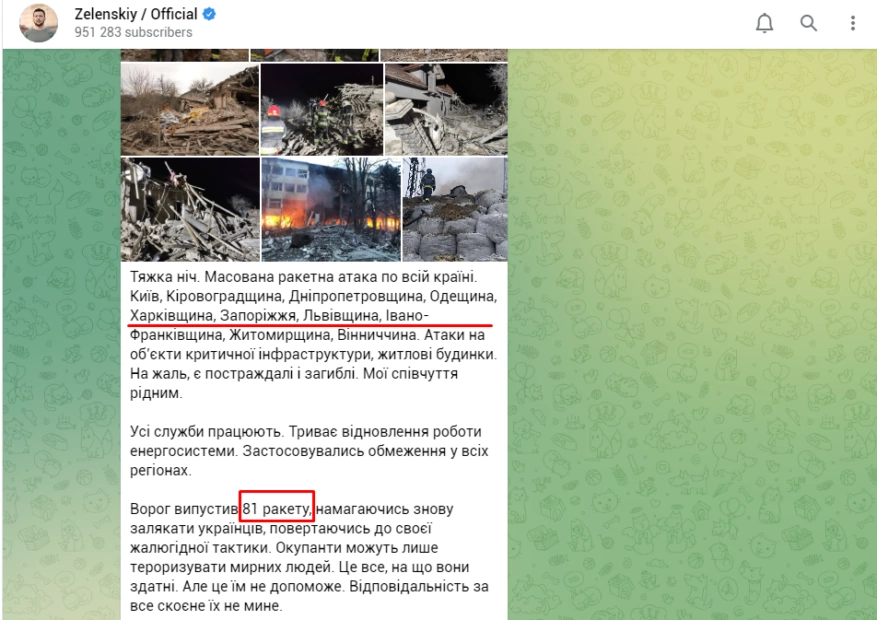
Task: Open photo of burning multi-story building
Action: (331, 210)
